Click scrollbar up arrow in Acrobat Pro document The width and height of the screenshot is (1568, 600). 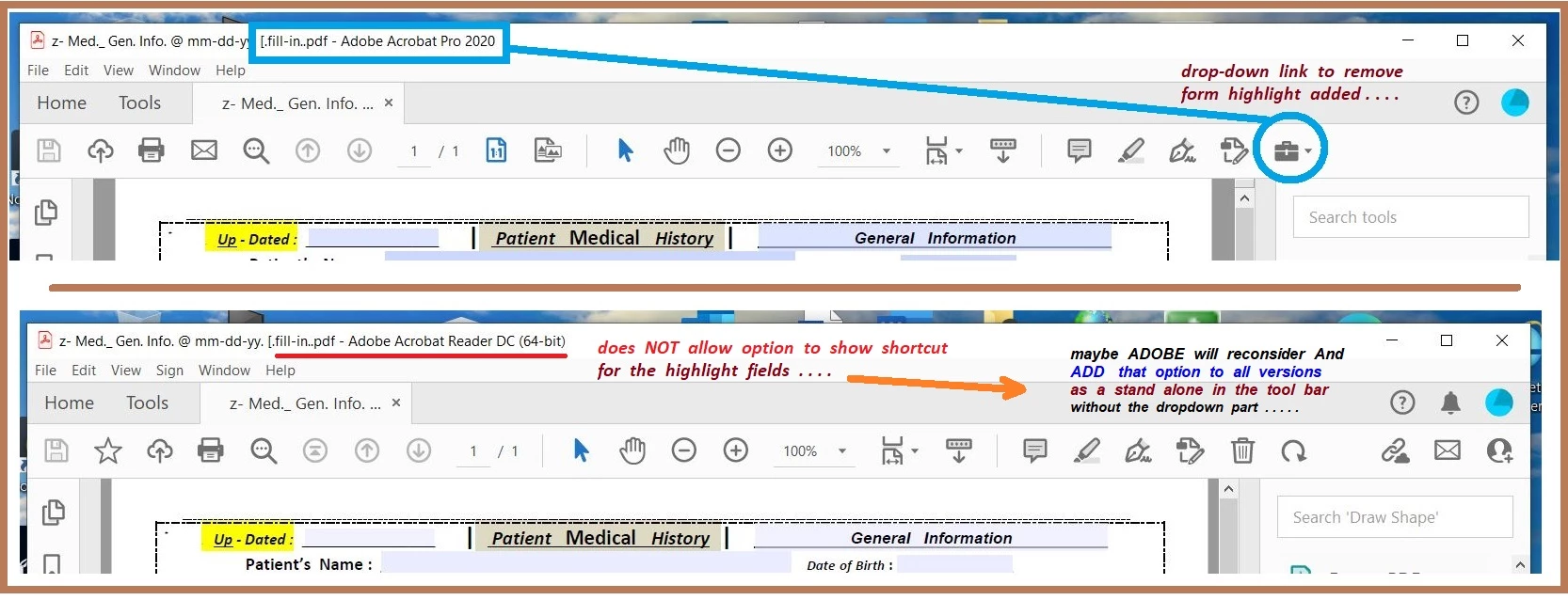1244,198
